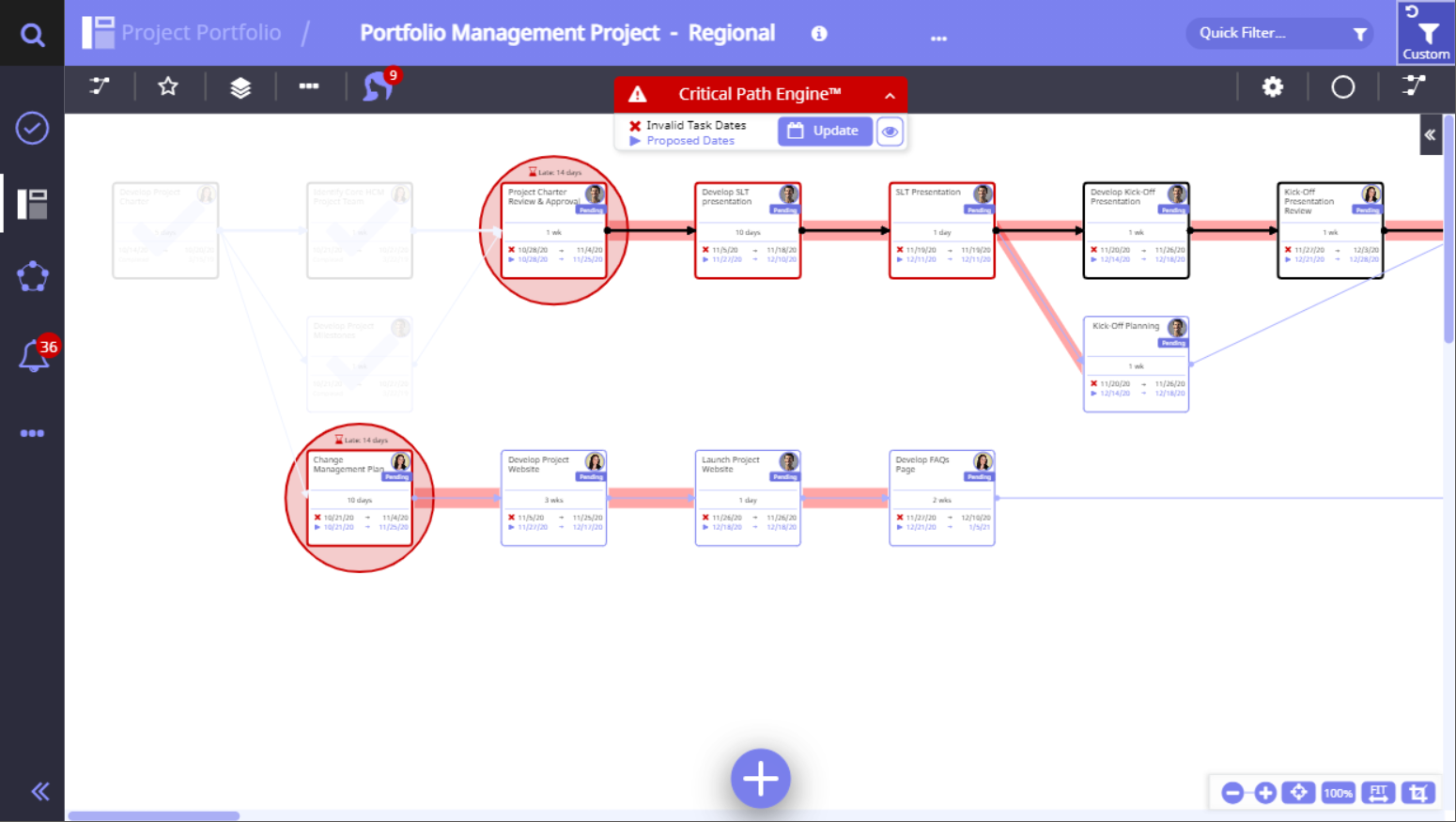Click the horizontal scrollbar at bottom
1456x822 pixels.
[x=154, y=815]
